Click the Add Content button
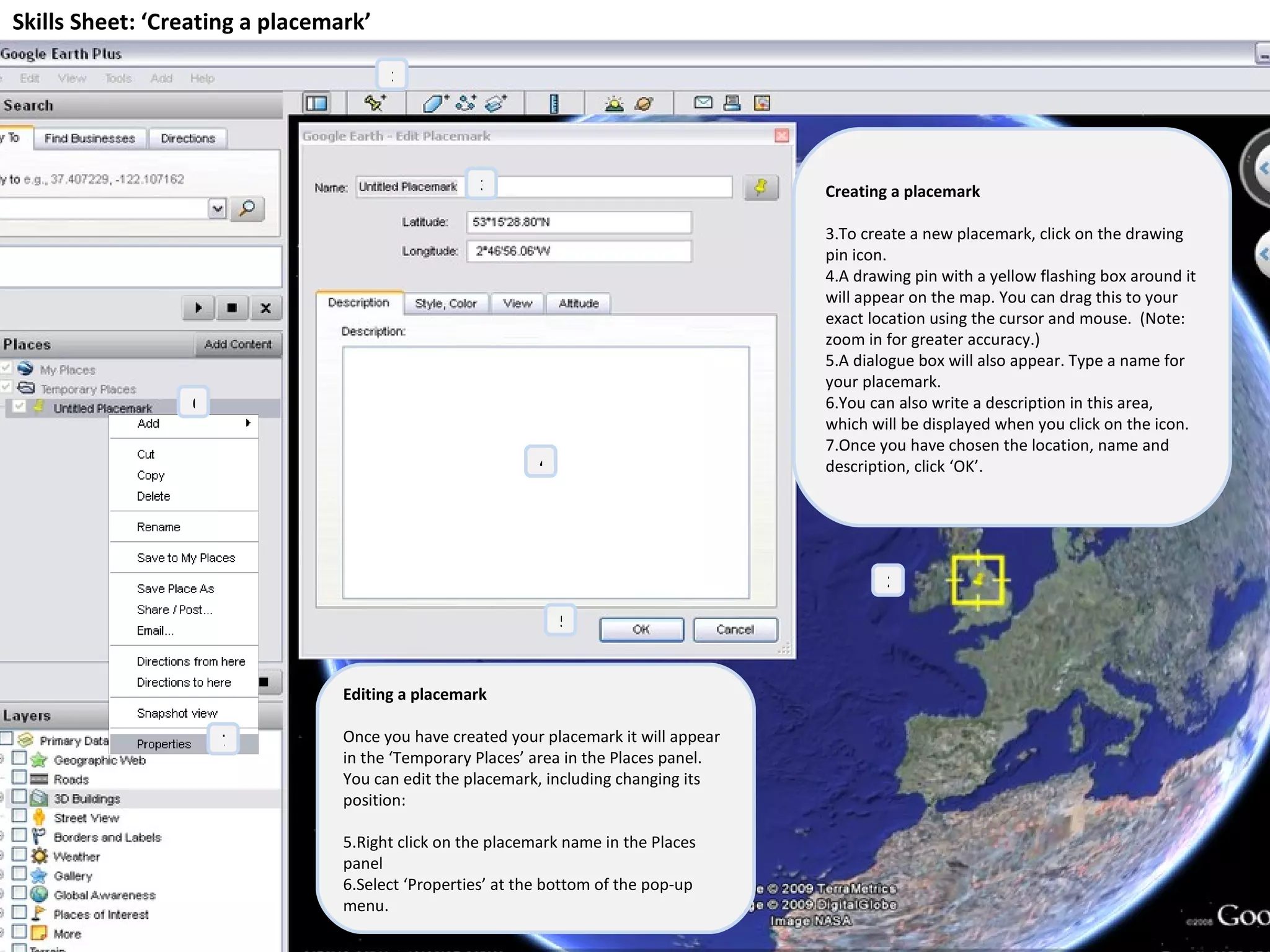1270x952 pixels. tap(238, 344)
